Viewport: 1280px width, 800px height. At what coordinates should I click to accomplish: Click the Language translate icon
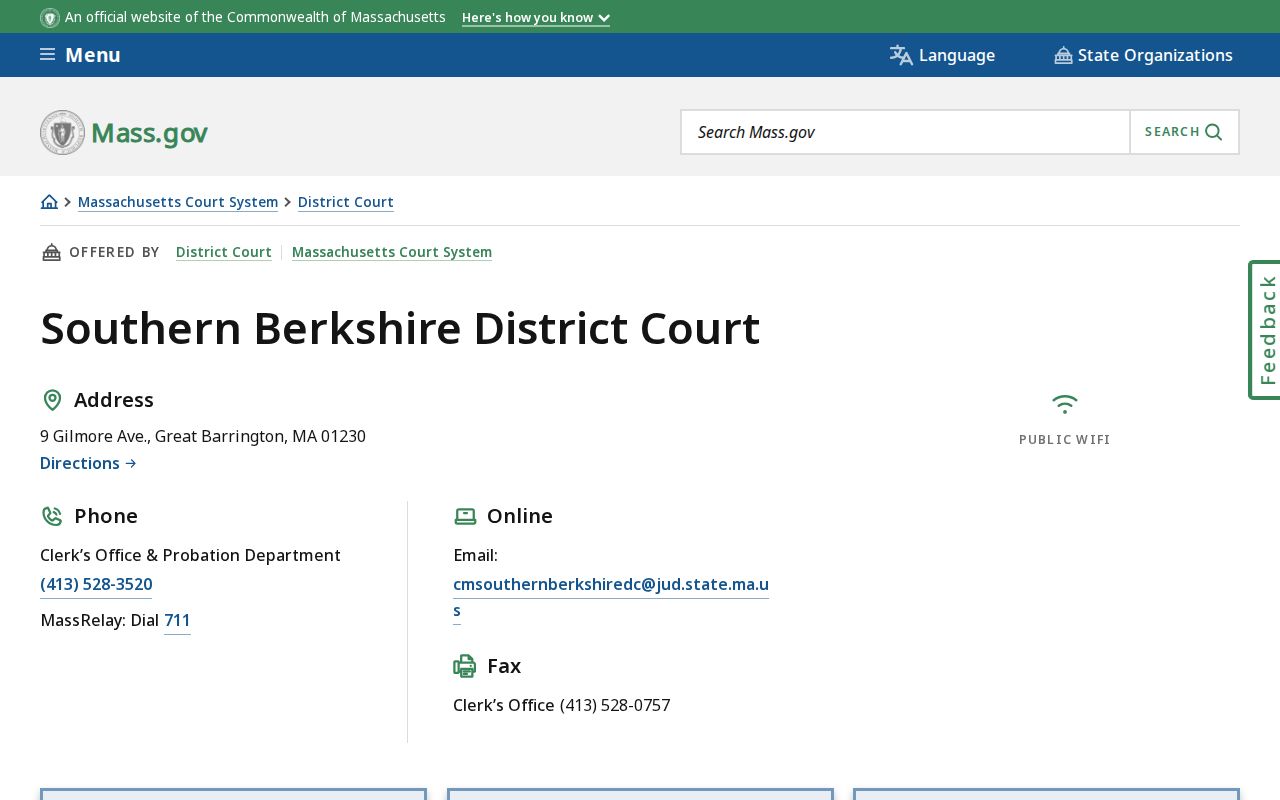[901, 55]
